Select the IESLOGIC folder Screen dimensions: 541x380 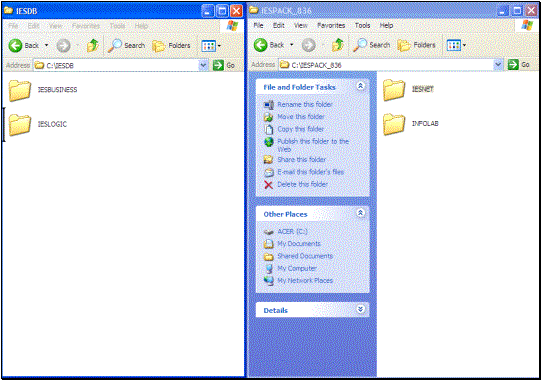click(x=38, y=124)
